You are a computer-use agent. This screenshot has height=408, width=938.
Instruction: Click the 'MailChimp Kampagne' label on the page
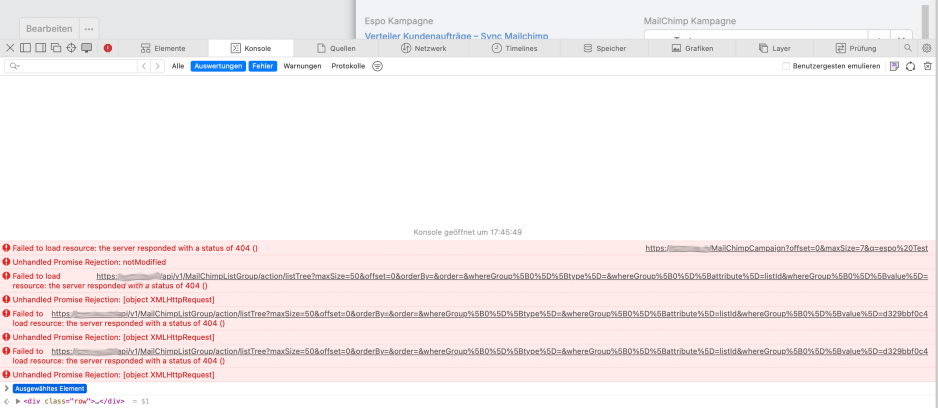690,21
